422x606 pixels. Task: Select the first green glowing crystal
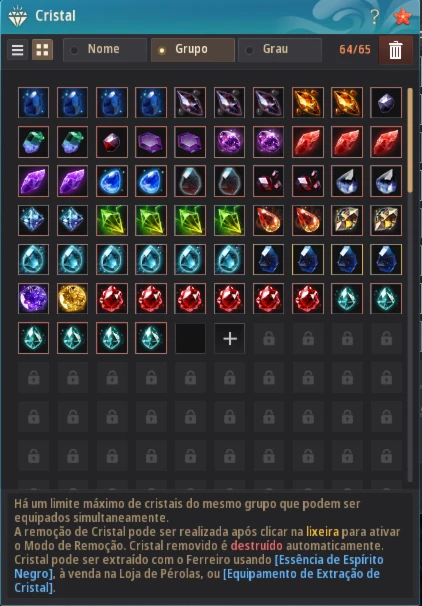[x=112, y=221]
